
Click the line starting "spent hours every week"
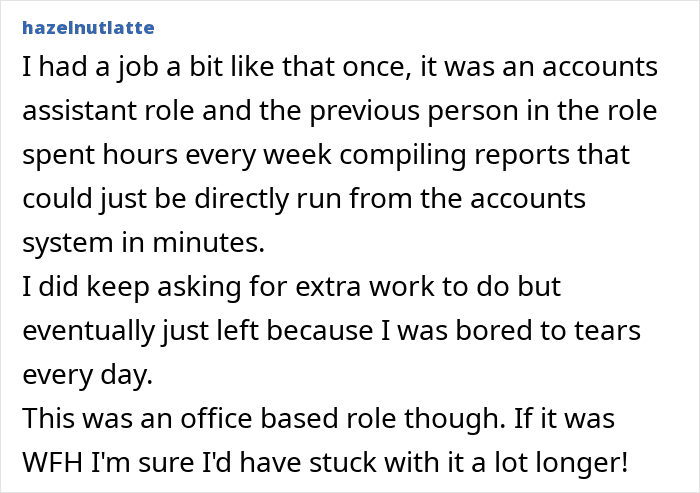point(326,155)
